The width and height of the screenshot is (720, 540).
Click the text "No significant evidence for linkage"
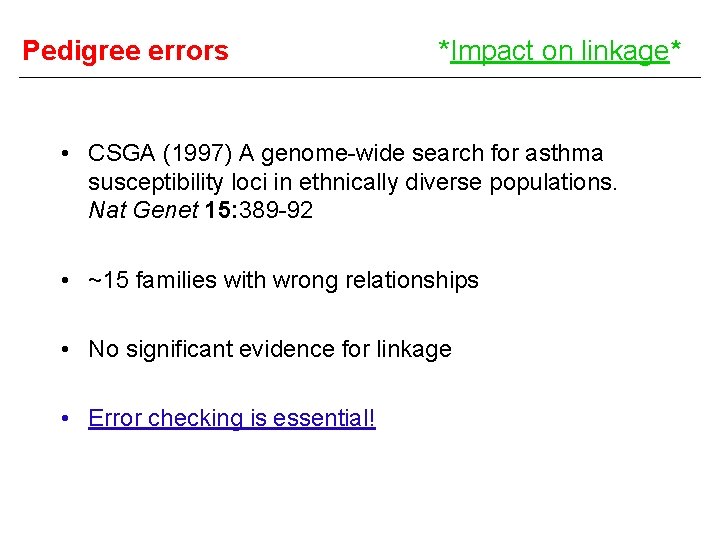270,349
